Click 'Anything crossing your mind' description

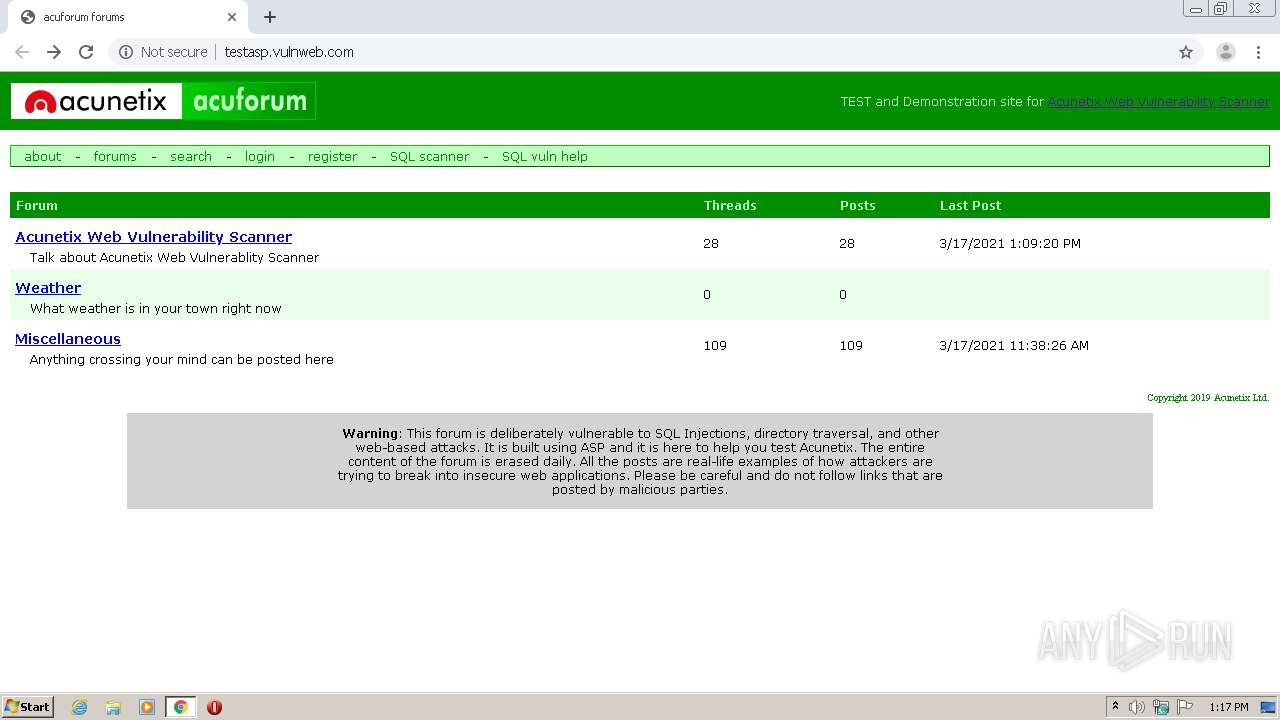(182, 359)
